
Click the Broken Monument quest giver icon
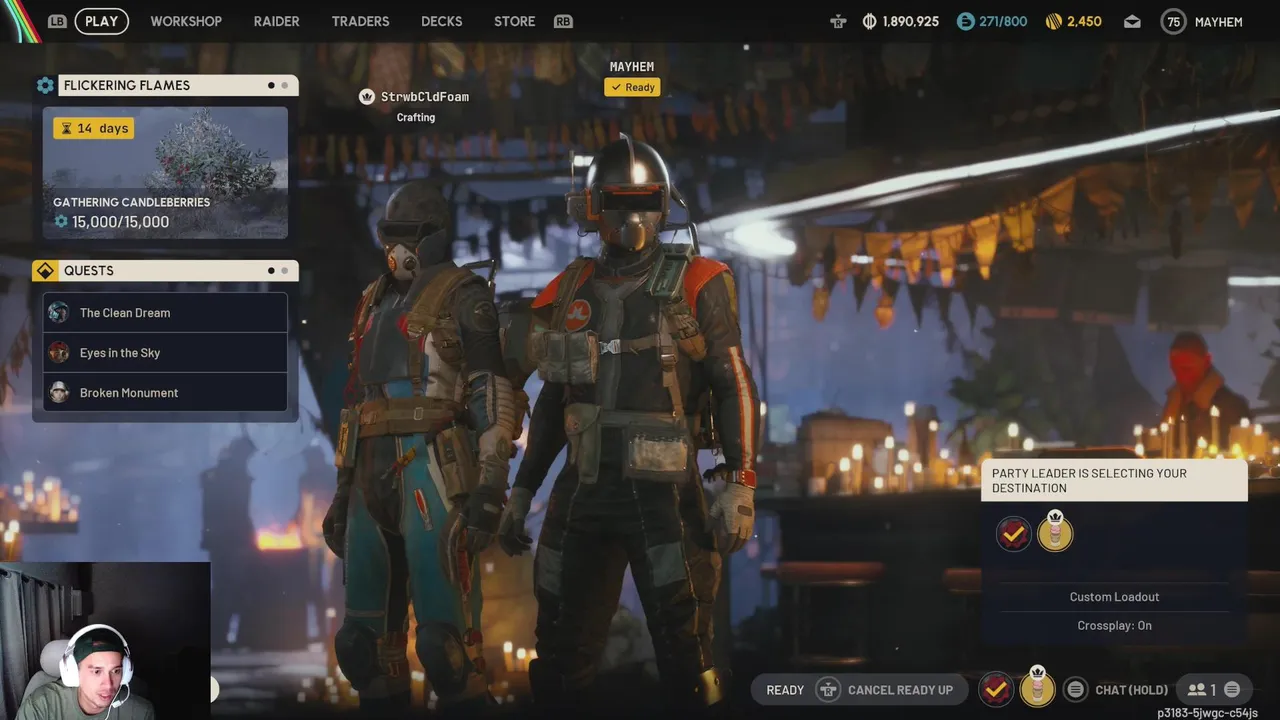[59, 392]
